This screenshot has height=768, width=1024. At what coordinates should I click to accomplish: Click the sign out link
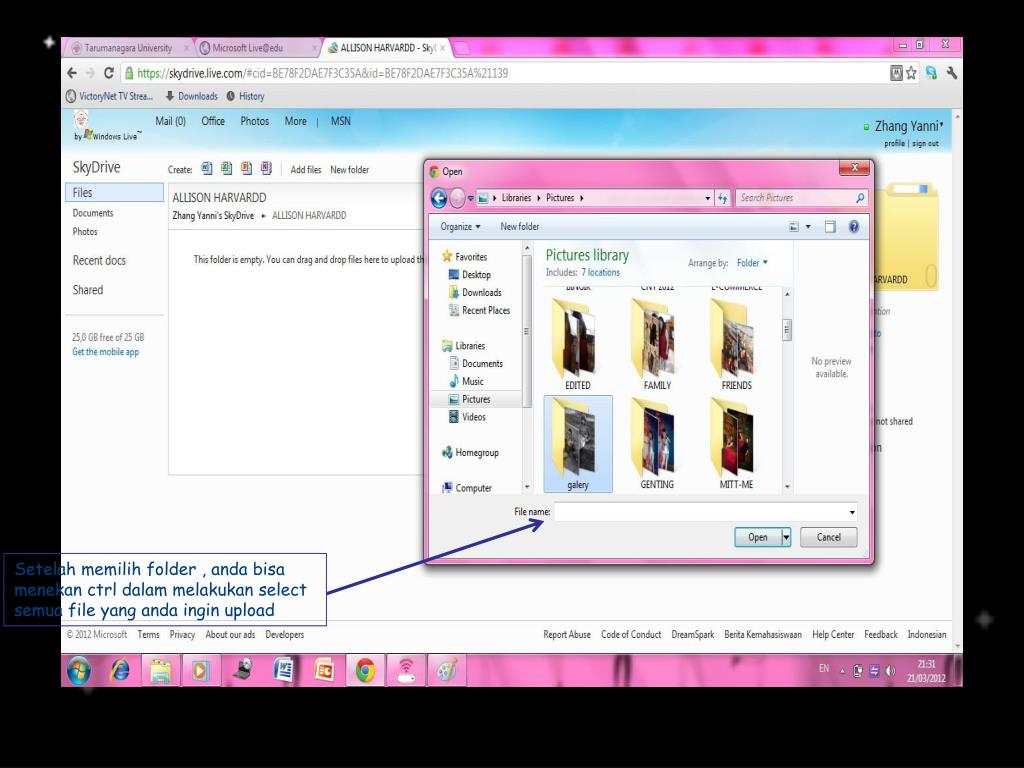point(925,144)
